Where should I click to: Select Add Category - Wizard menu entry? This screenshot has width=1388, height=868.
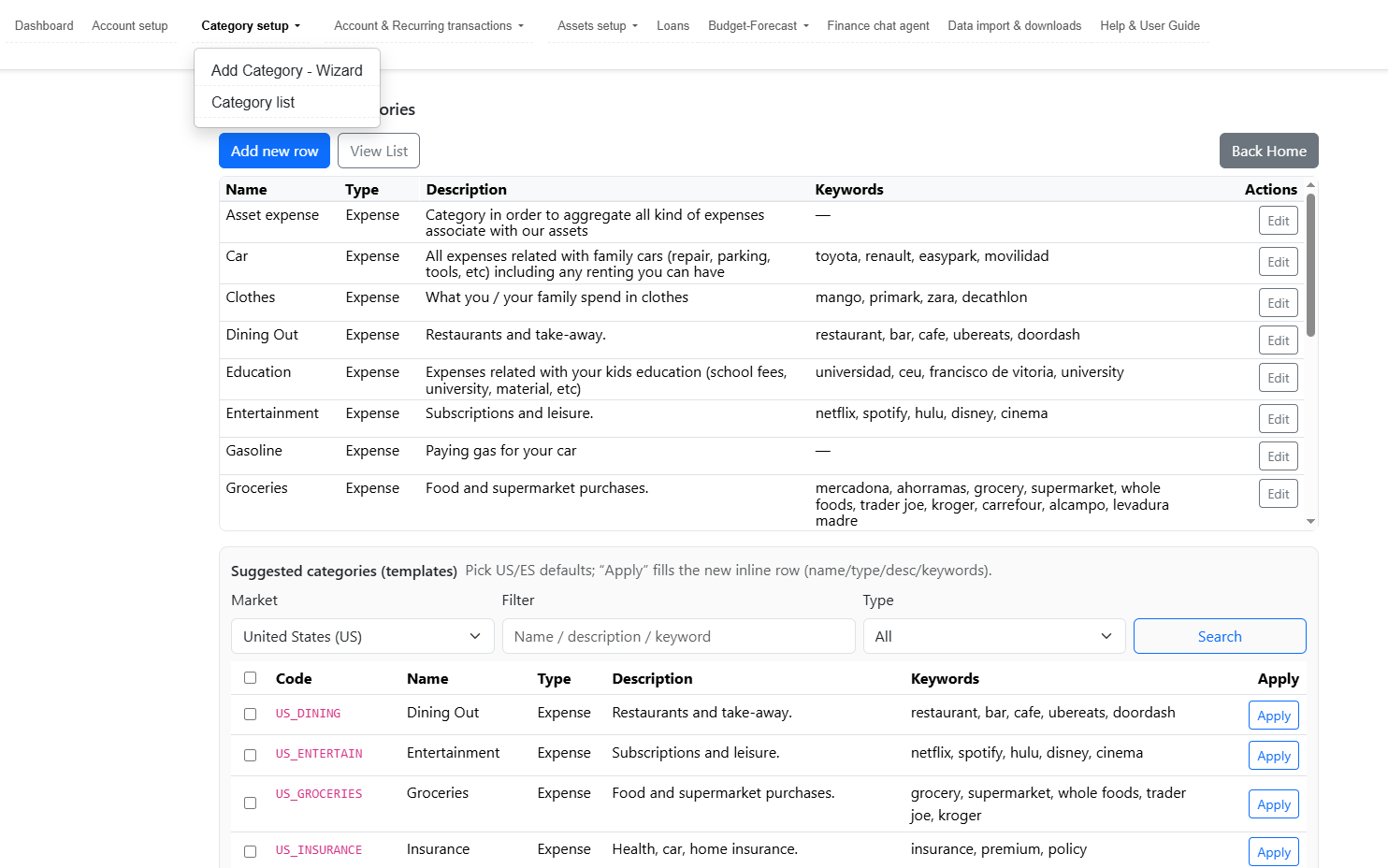287,70
